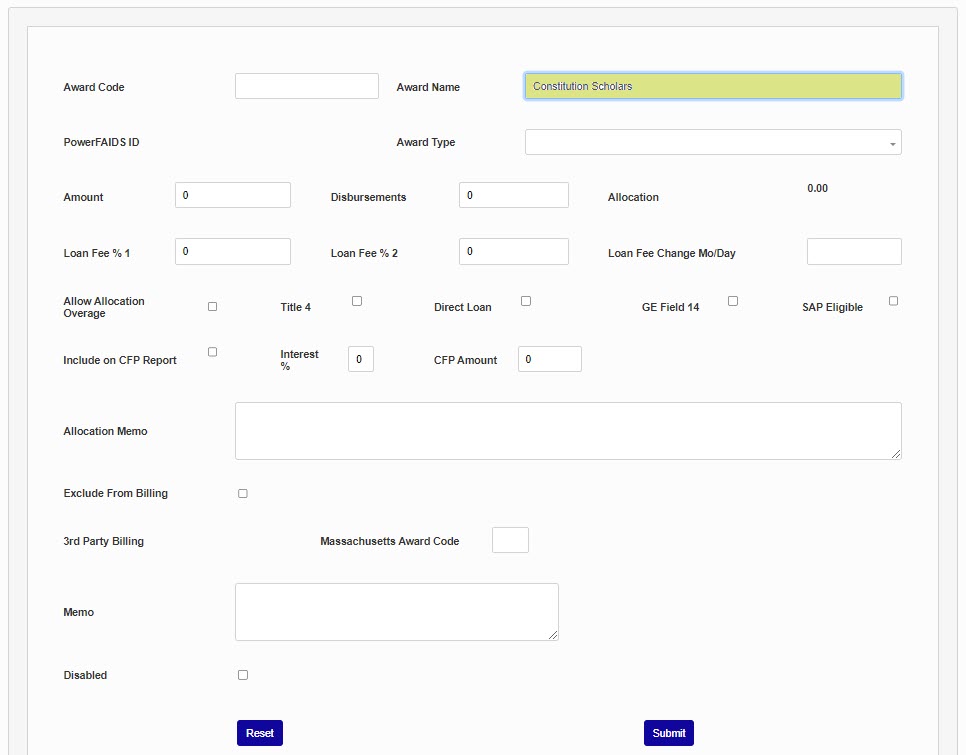Click the Amount input box

point(232,195)
